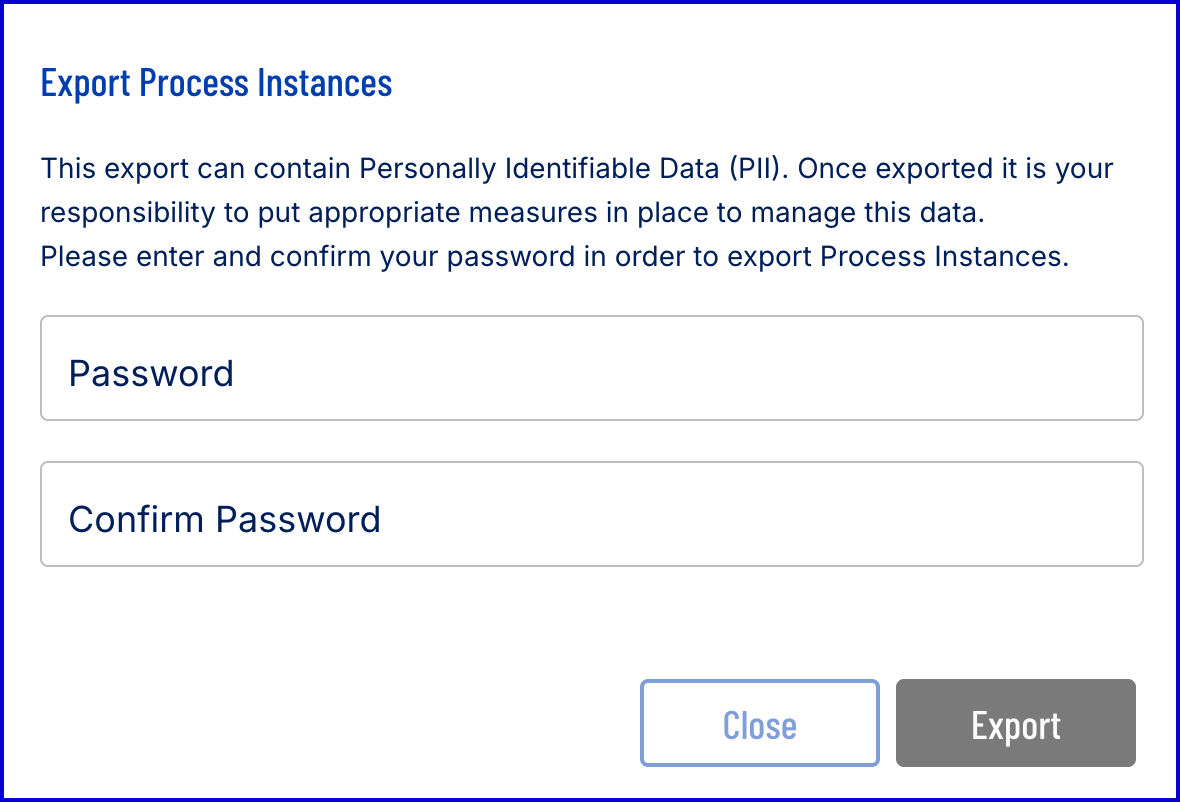
Task: Start the export of Process Instances
Action: [1015, 724]
